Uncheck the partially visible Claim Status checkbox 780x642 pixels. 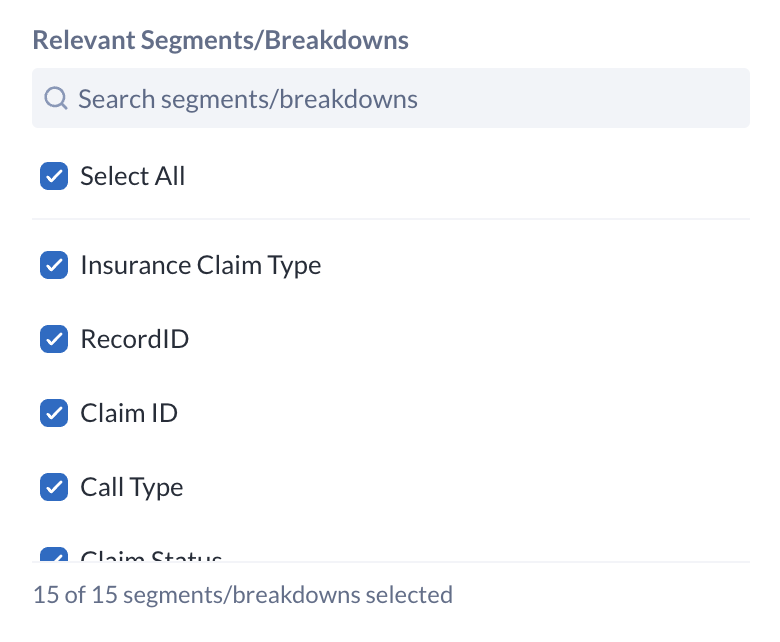tap(53, 555)
